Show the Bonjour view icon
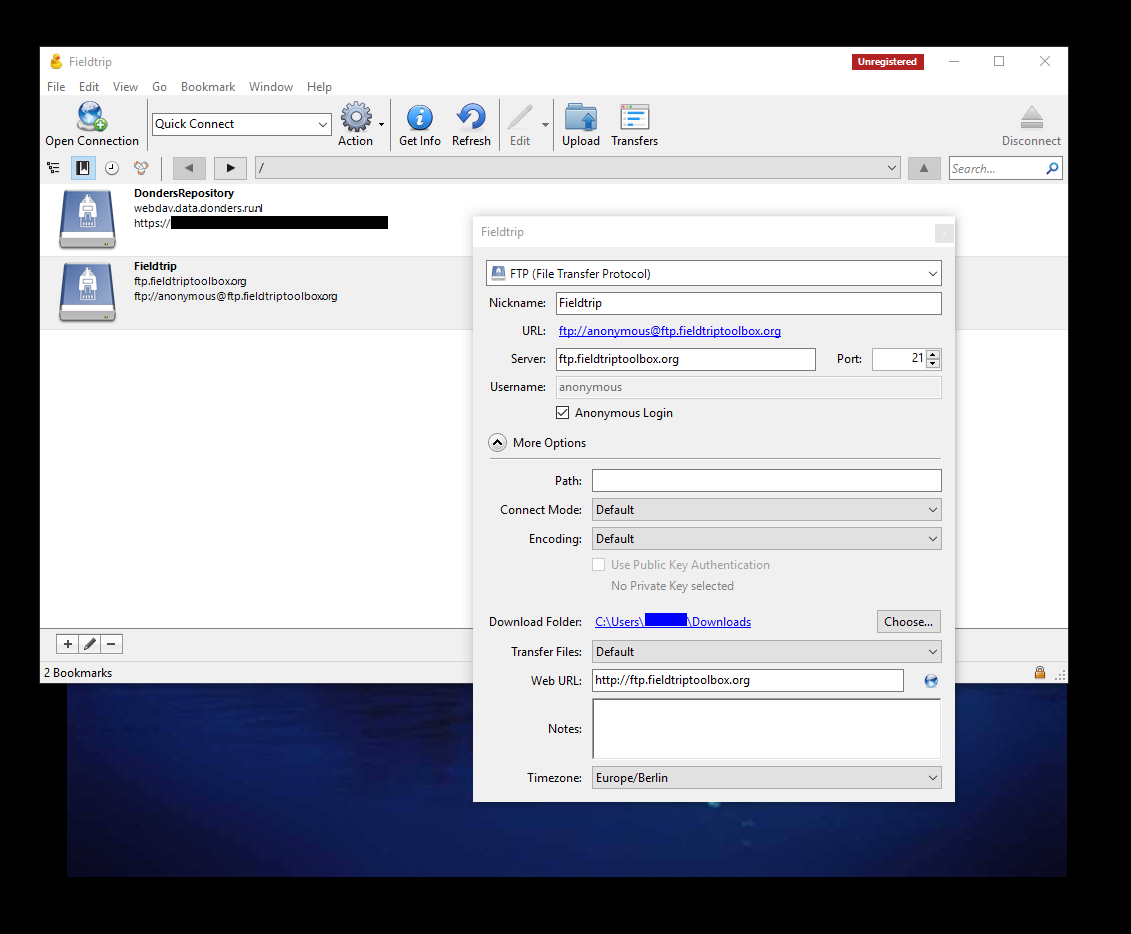Viewport: 1131px width, 934px height. point(141,168)
